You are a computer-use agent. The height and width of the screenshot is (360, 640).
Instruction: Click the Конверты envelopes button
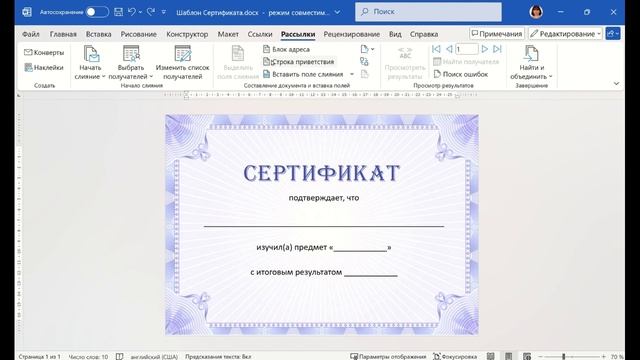(44, 52)
